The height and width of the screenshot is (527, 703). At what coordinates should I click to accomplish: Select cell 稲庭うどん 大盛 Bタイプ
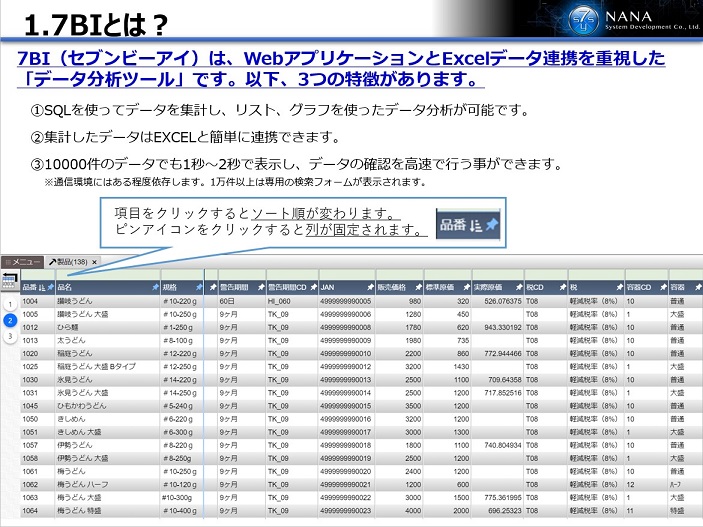[x=108, y=366]
